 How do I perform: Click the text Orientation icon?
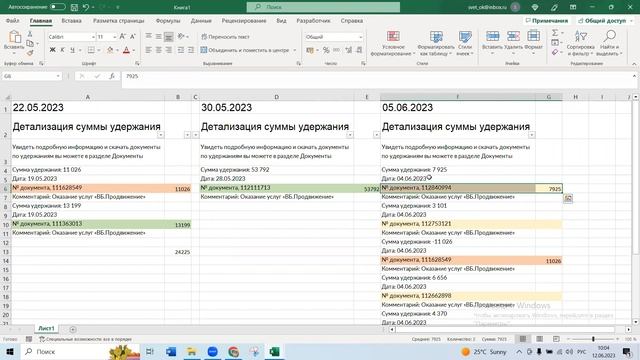point(182,37)
